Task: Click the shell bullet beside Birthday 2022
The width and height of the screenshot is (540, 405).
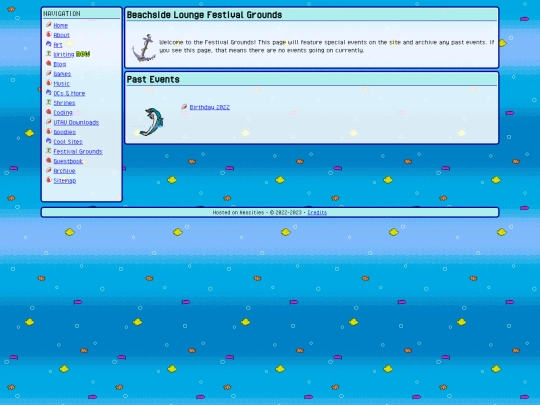Action: 184,107
